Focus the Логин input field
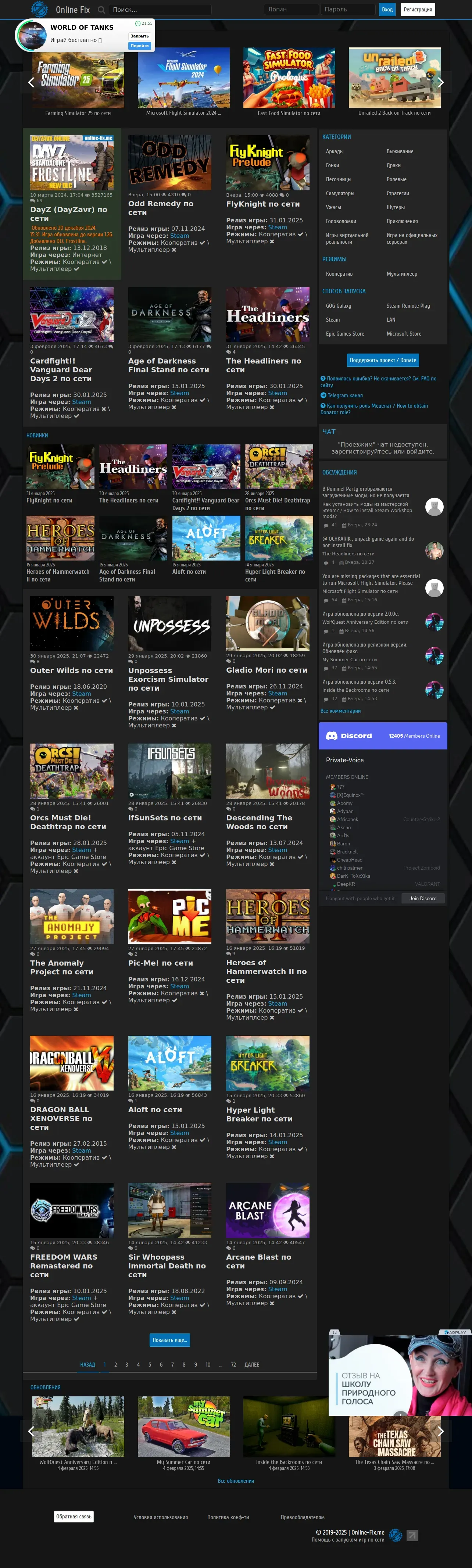 [x=292, y=10]
